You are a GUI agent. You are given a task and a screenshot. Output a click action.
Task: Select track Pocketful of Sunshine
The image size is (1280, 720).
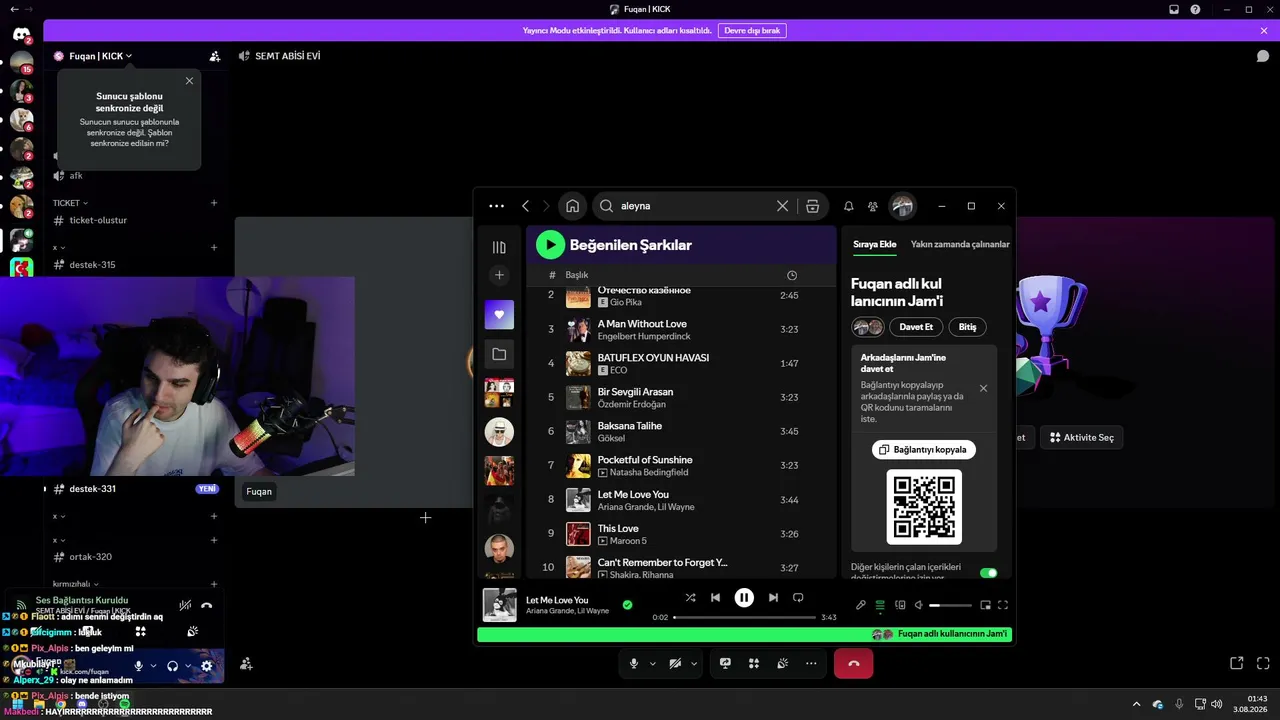pyautogui.click(x=681, y=465)
